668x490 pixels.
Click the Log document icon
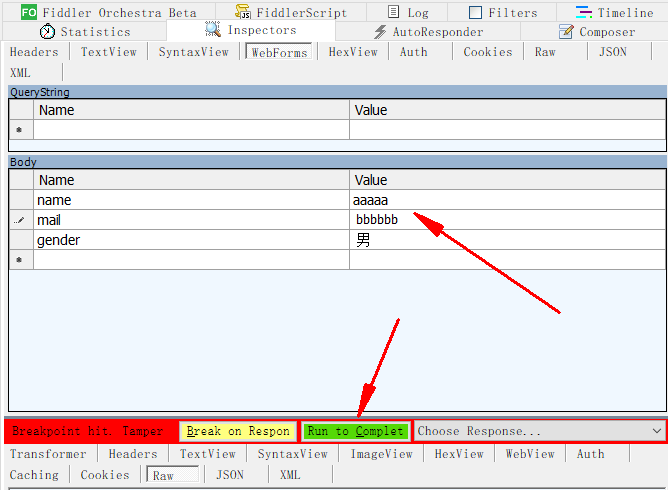point(394,12)
